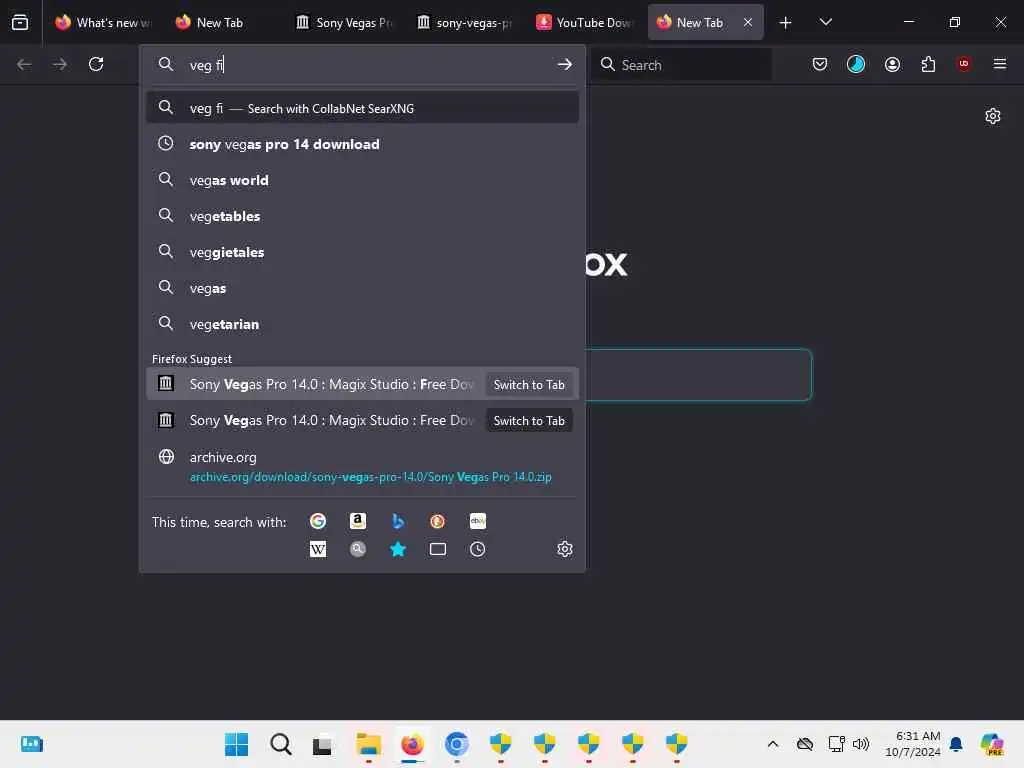The height and width of the screenshot is (768, 1024).
Task: Select 'veg fi' Search with CollabNet SearXNG
Action: click(362, 108)
